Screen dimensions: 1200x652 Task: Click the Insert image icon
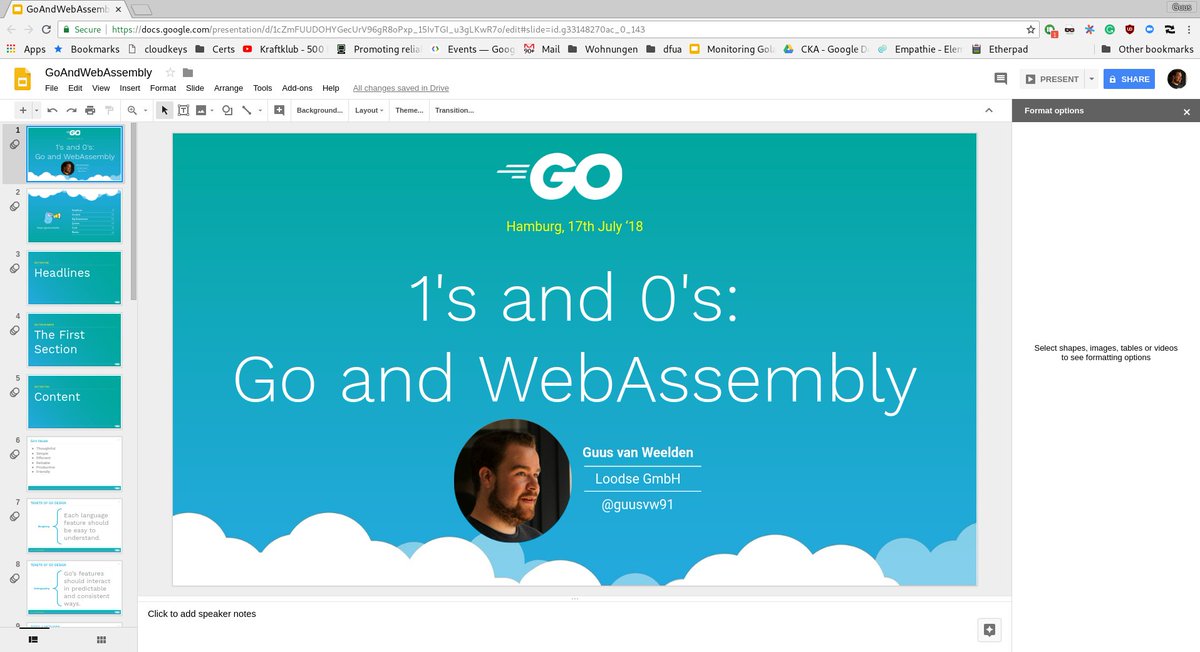pyautogui.click(x=201, y=110)
